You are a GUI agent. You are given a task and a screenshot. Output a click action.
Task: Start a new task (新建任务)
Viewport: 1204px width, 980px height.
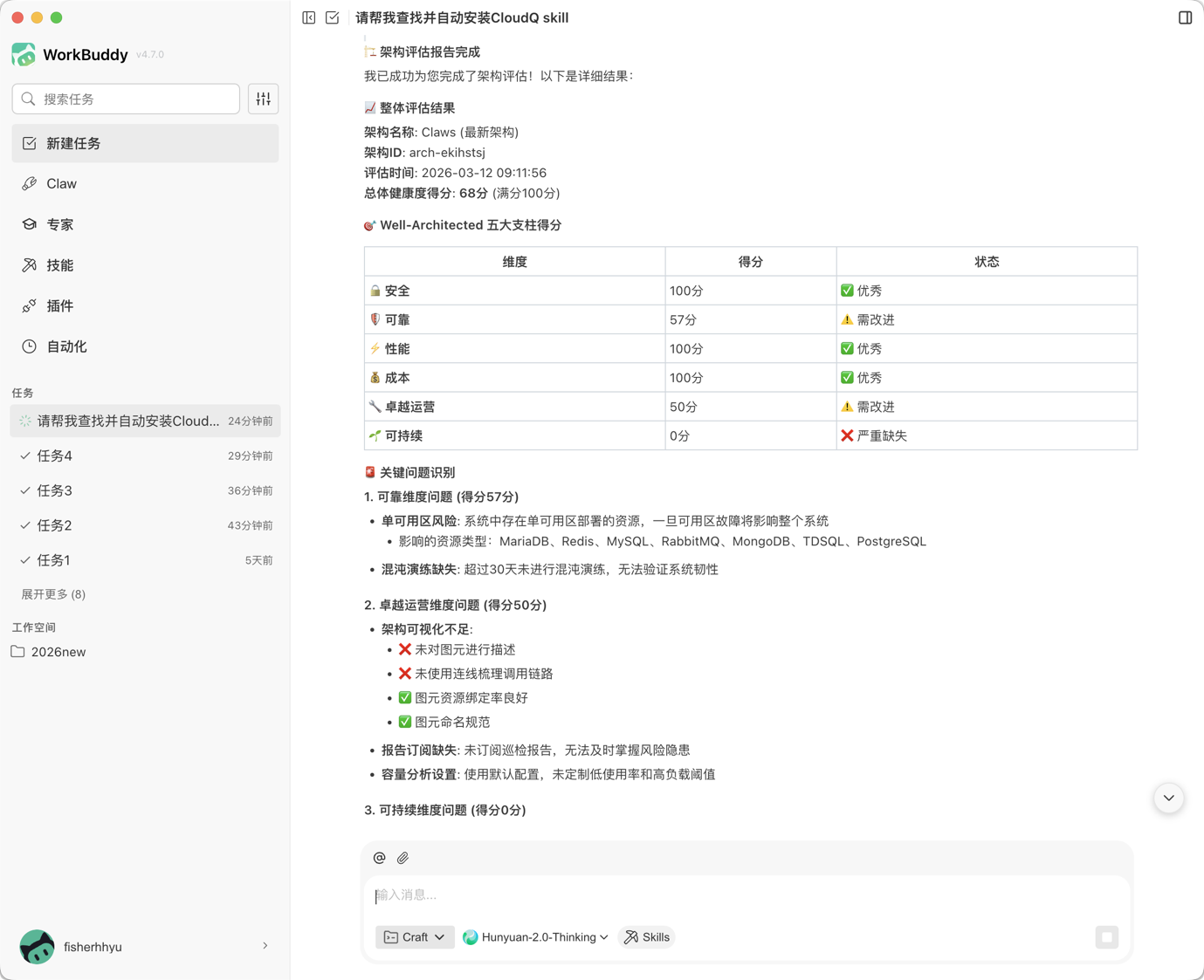click(145, 143)
